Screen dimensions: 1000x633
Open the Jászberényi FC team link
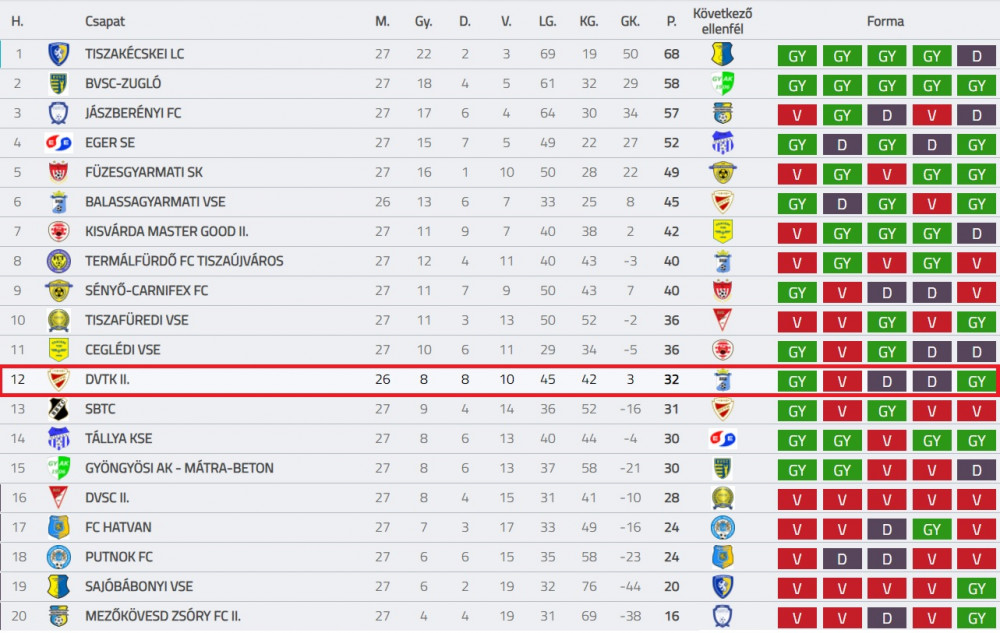point(133,113)
